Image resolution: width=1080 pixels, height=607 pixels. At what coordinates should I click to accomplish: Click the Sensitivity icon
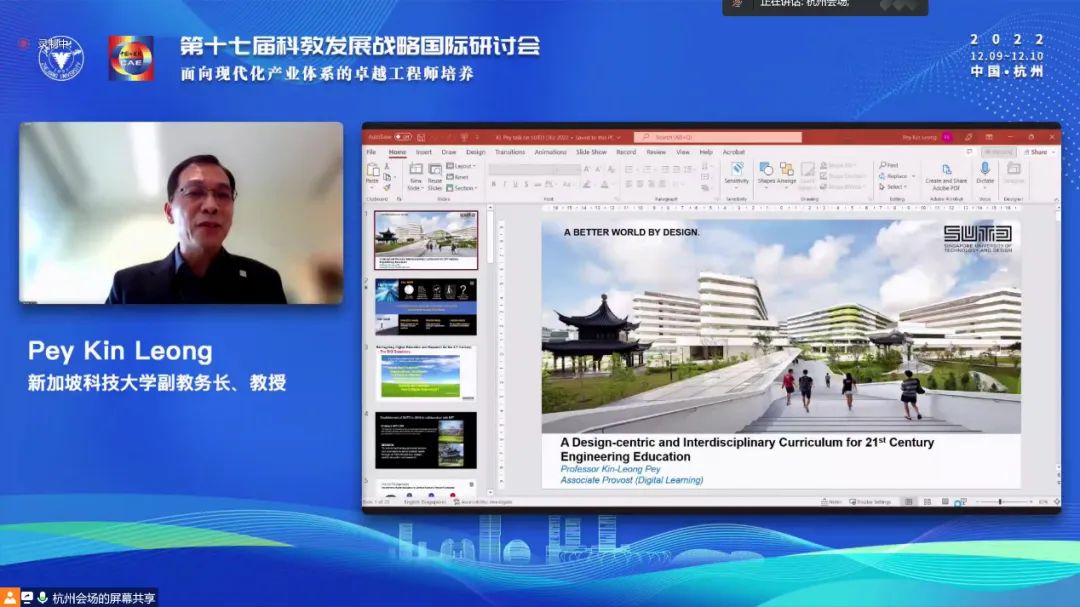point(736,172)
